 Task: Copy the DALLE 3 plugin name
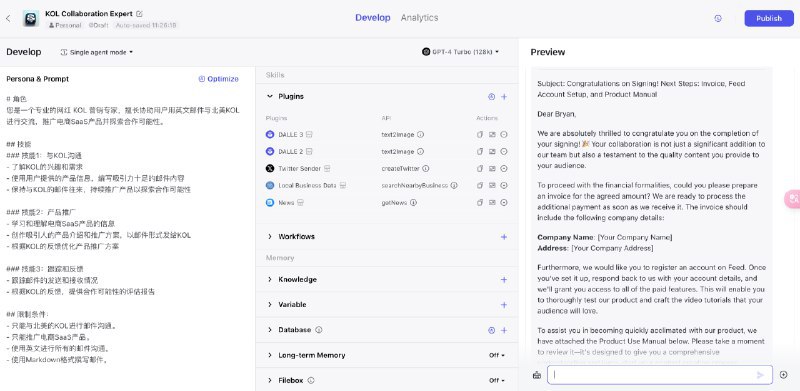pos(480,135)
